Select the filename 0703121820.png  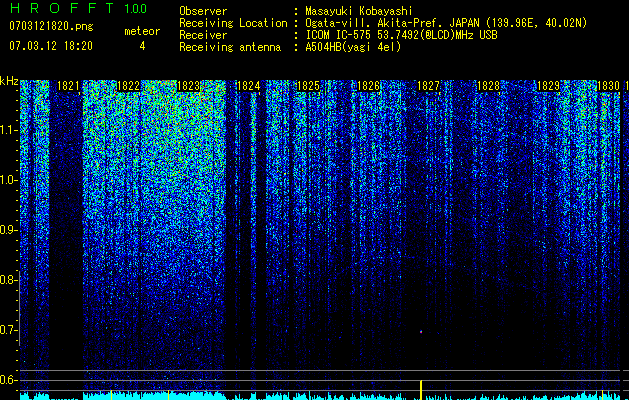click(x=51, y=26)
